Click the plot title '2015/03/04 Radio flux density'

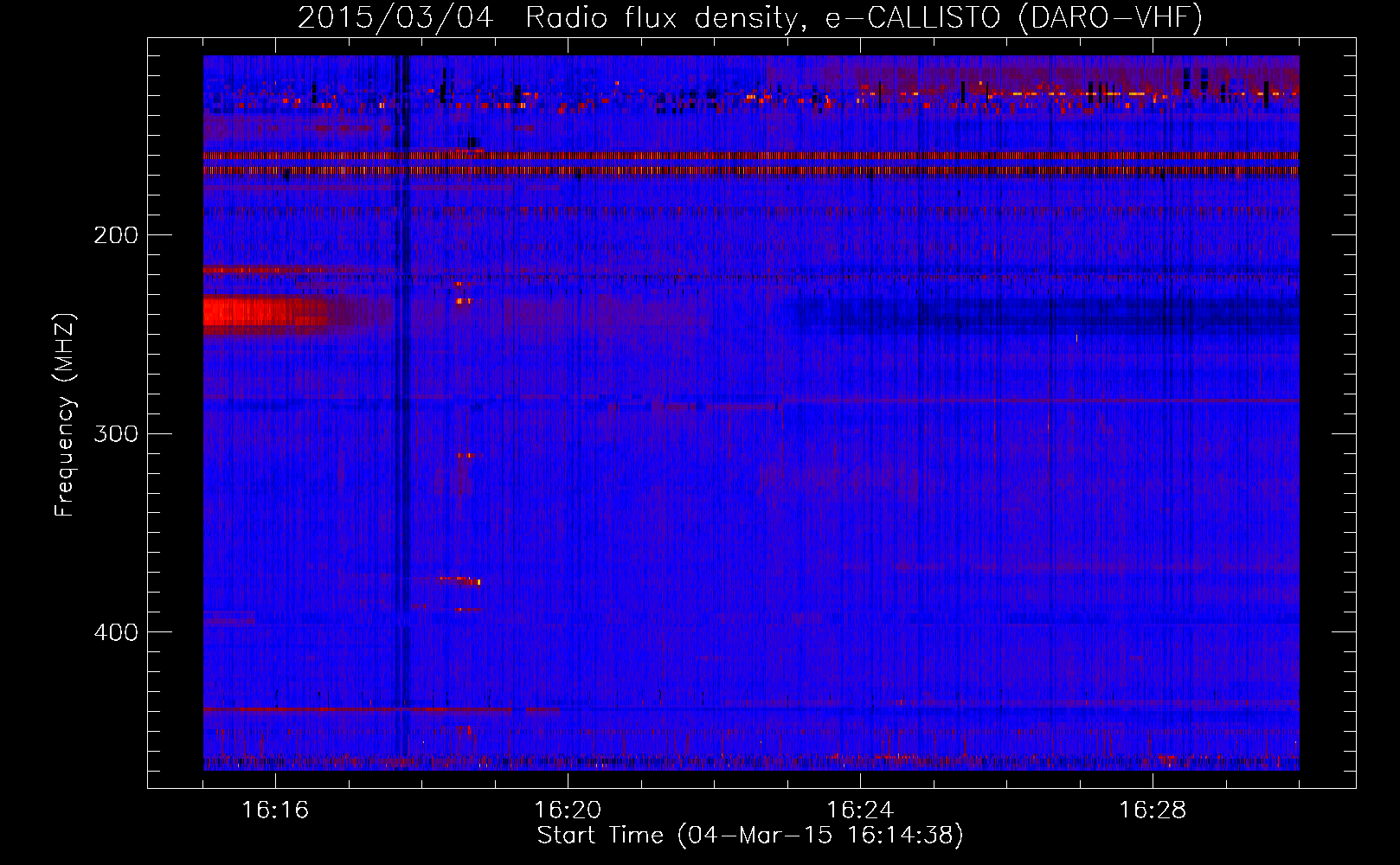tap(552, 17)
